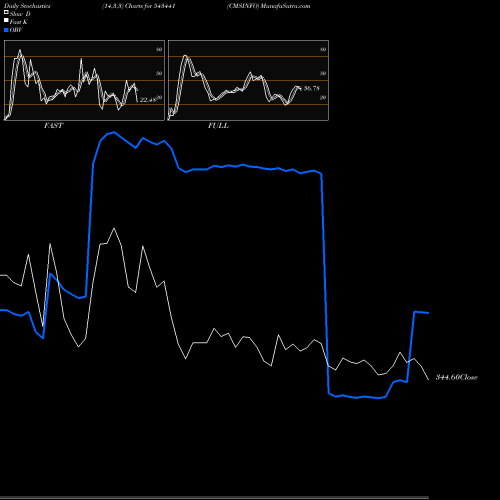This screenshot has height=500, width=500.
Task: Click the 'Fast K' legend label
Action: 19,22
